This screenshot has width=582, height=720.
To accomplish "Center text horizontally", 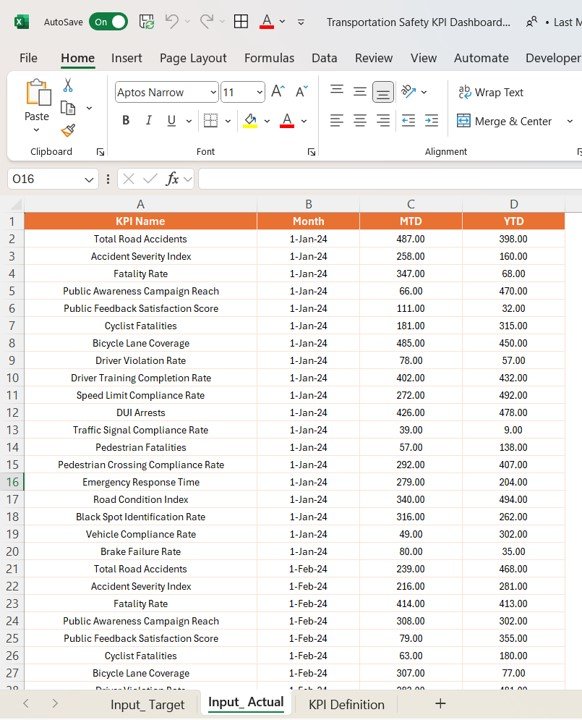I will [360, 121].
